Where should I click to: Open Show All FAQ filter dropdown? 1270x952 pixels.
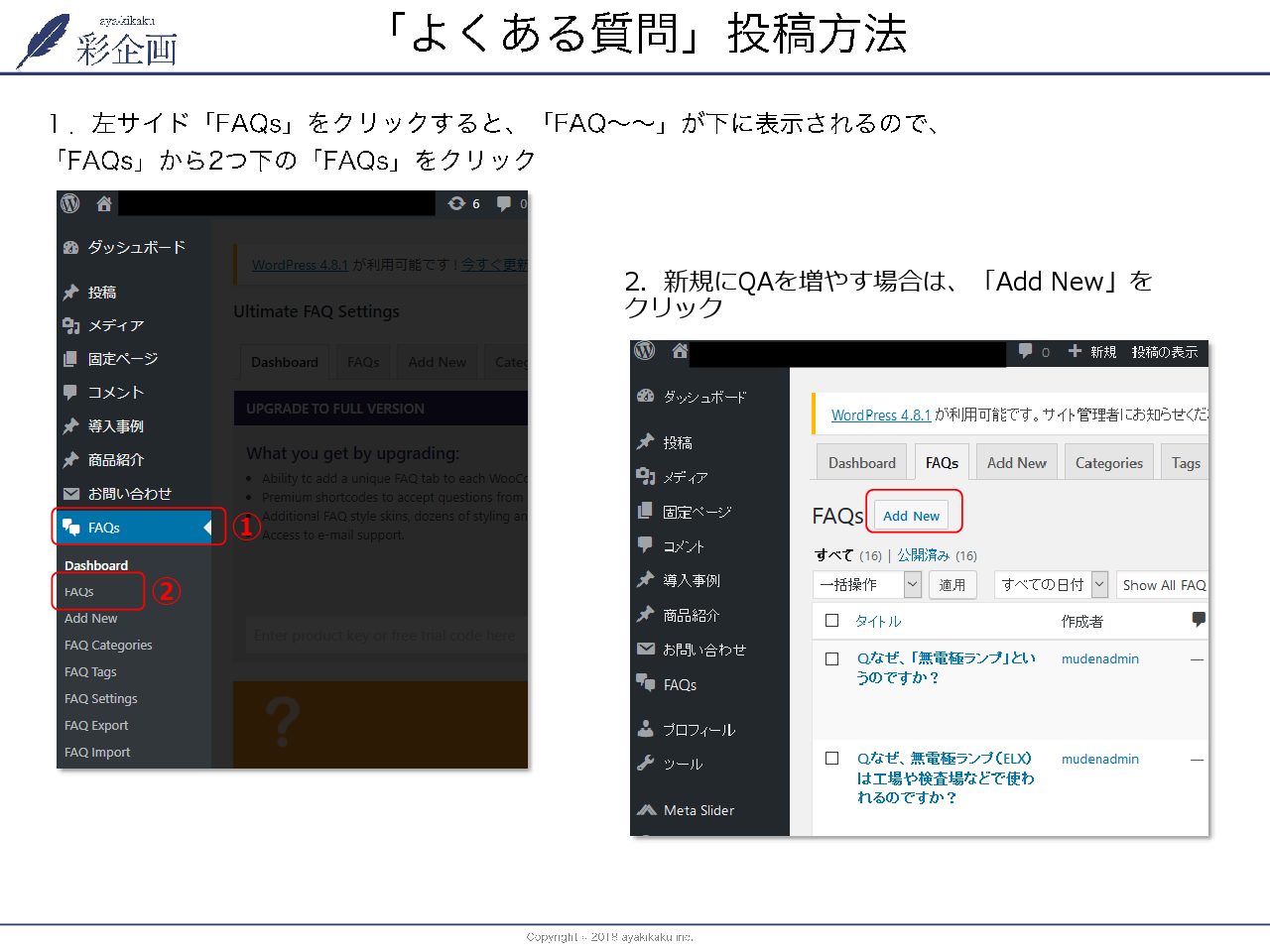point(1163,585)
